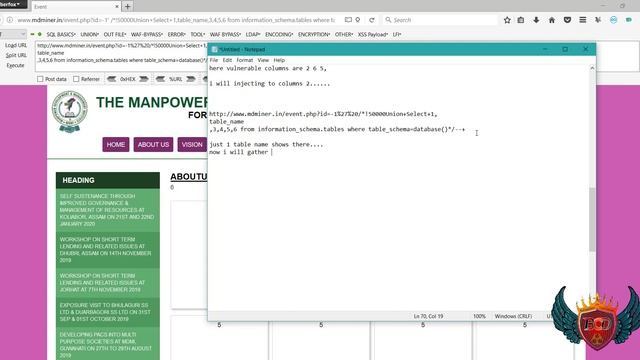Image resolution: width=640 pixels, height=360 pixels.
Task: Click the reload page icon
Action: [x=372, y=20]
